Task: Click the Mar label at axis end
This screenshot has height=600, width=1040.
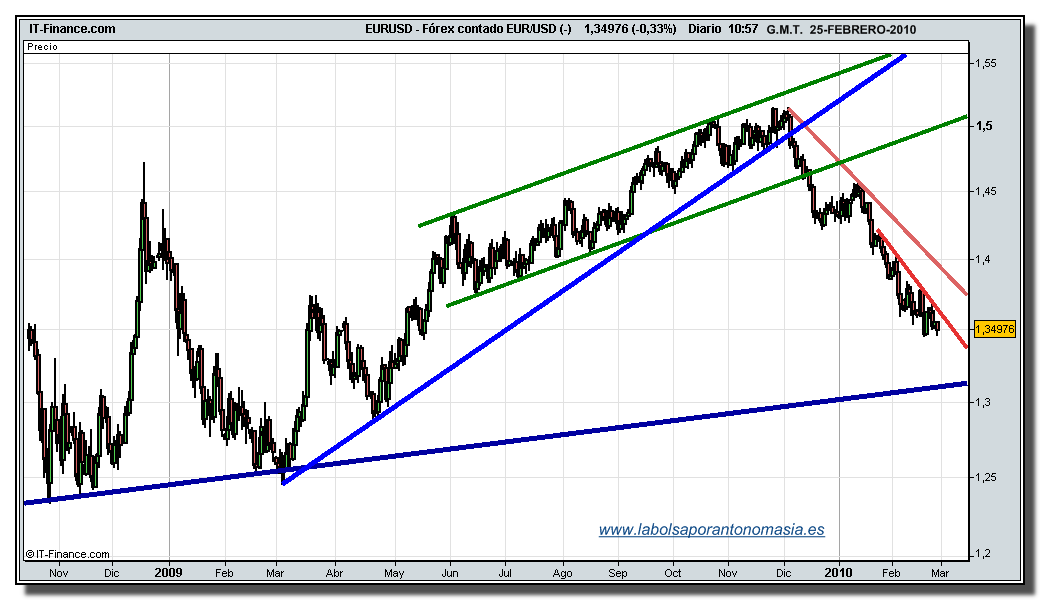Action: click(x=940, y=573)
